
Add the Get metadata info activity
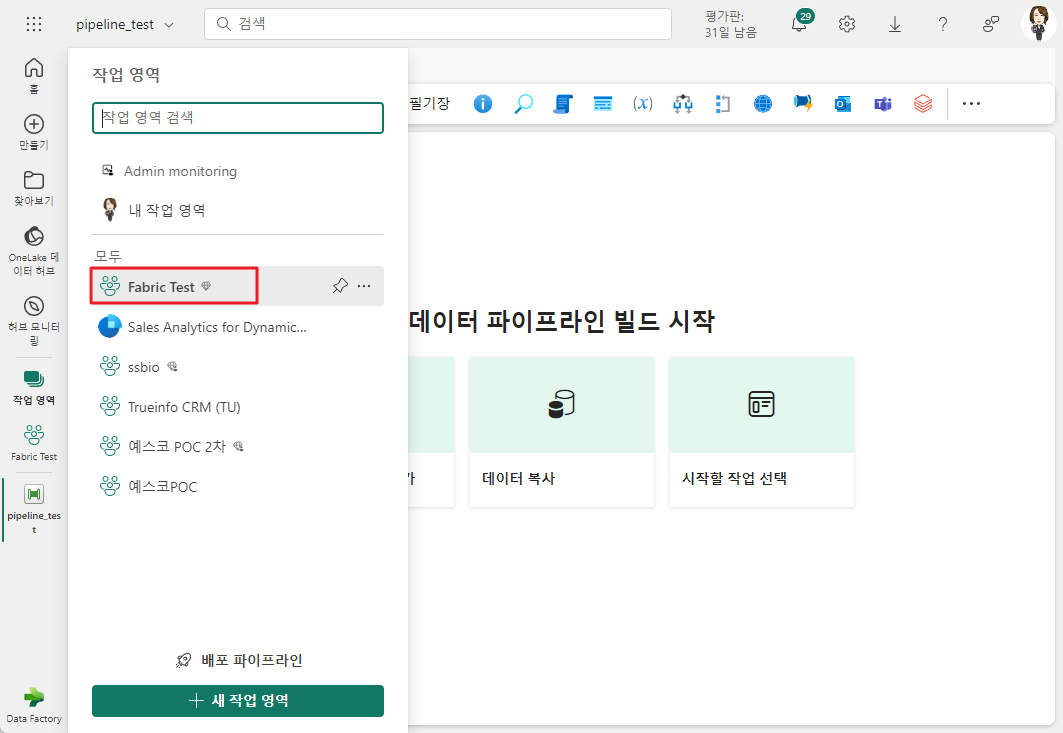pos(483,104)
